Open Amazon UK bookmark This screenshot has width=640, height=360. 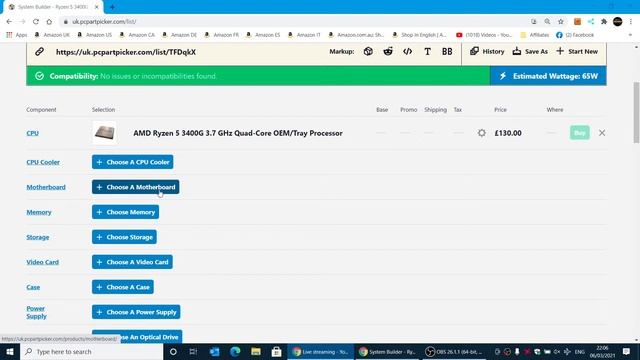[52, 35]
